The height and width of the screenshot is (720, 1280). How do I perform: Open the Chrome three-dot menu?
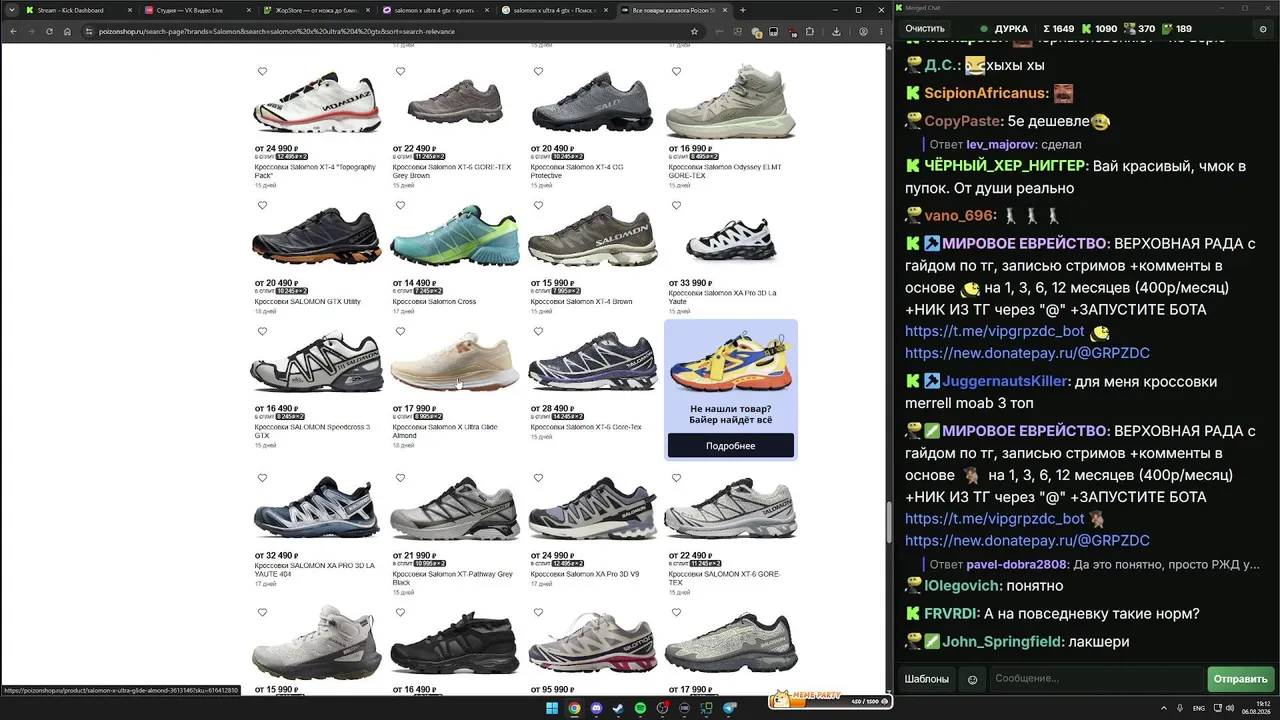[880, 31]
